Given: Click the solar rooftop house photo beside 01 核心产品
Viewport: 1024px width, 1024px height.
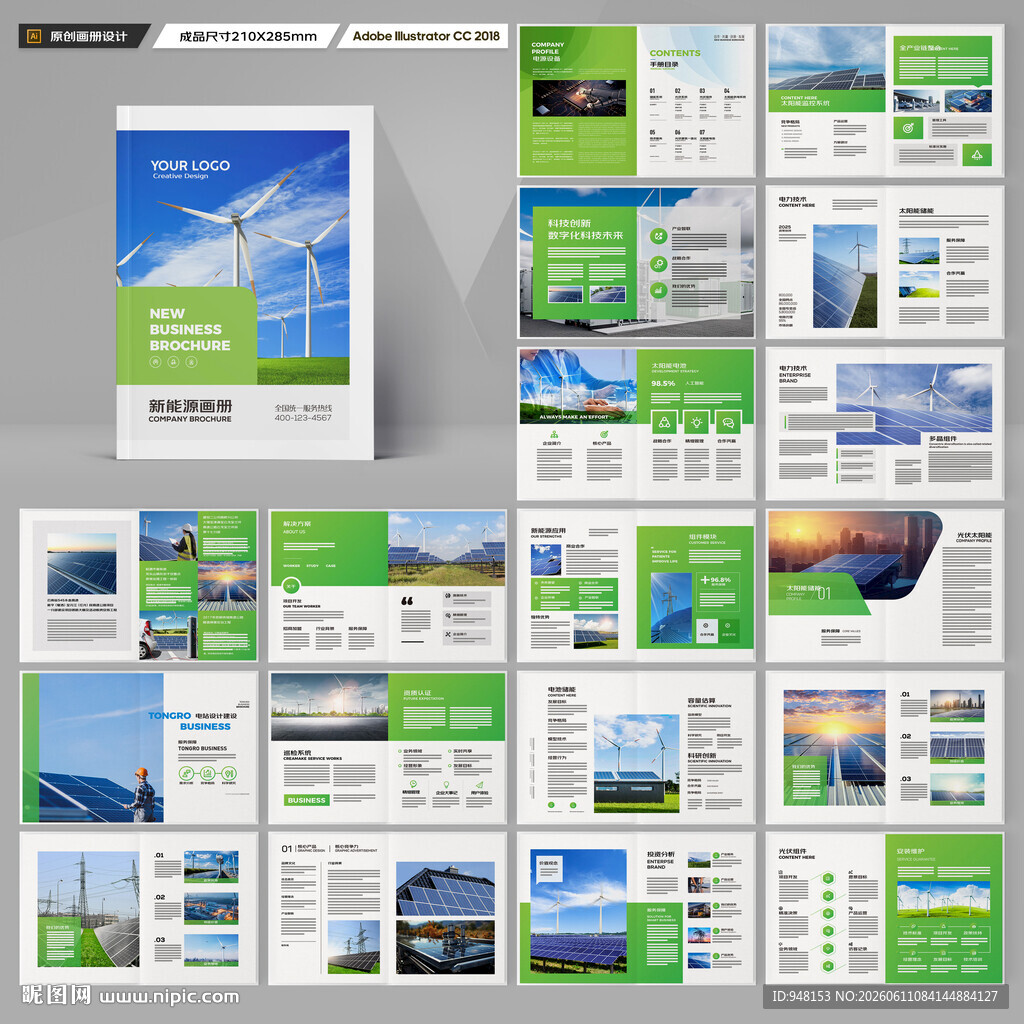Looking at the screenshot, I should point(445,889).
